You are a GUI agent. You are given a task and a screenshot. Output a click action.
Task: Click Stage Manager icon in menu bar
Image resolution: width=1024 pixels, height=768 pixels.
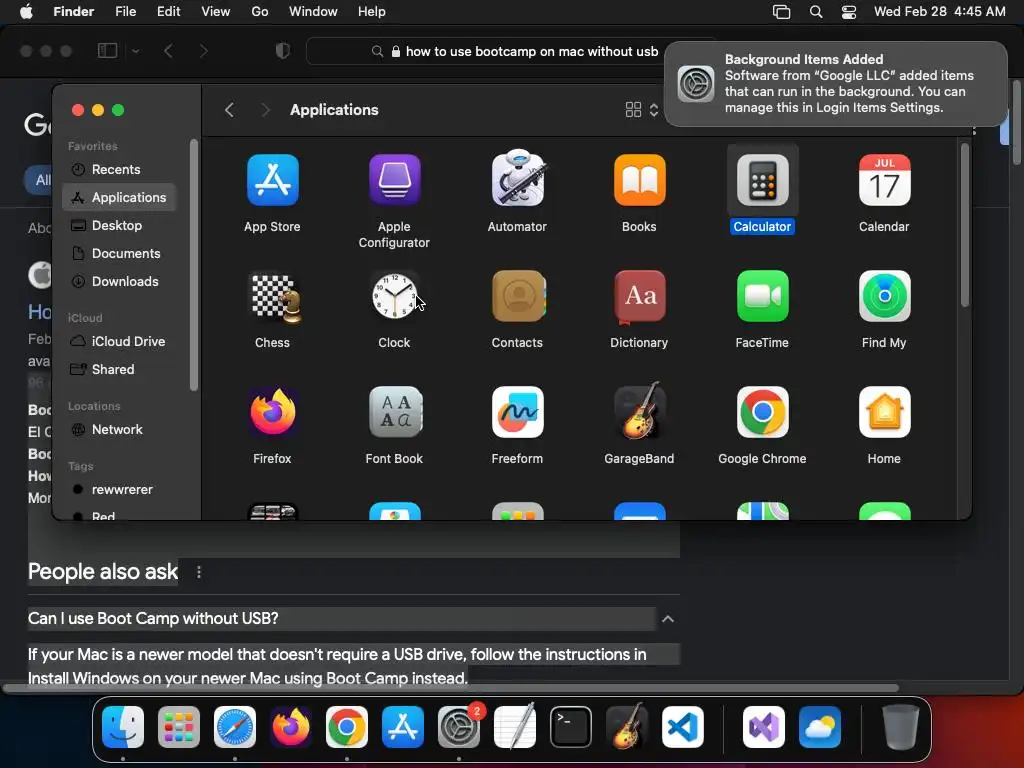pyautogui.click(x=781, y=12)
